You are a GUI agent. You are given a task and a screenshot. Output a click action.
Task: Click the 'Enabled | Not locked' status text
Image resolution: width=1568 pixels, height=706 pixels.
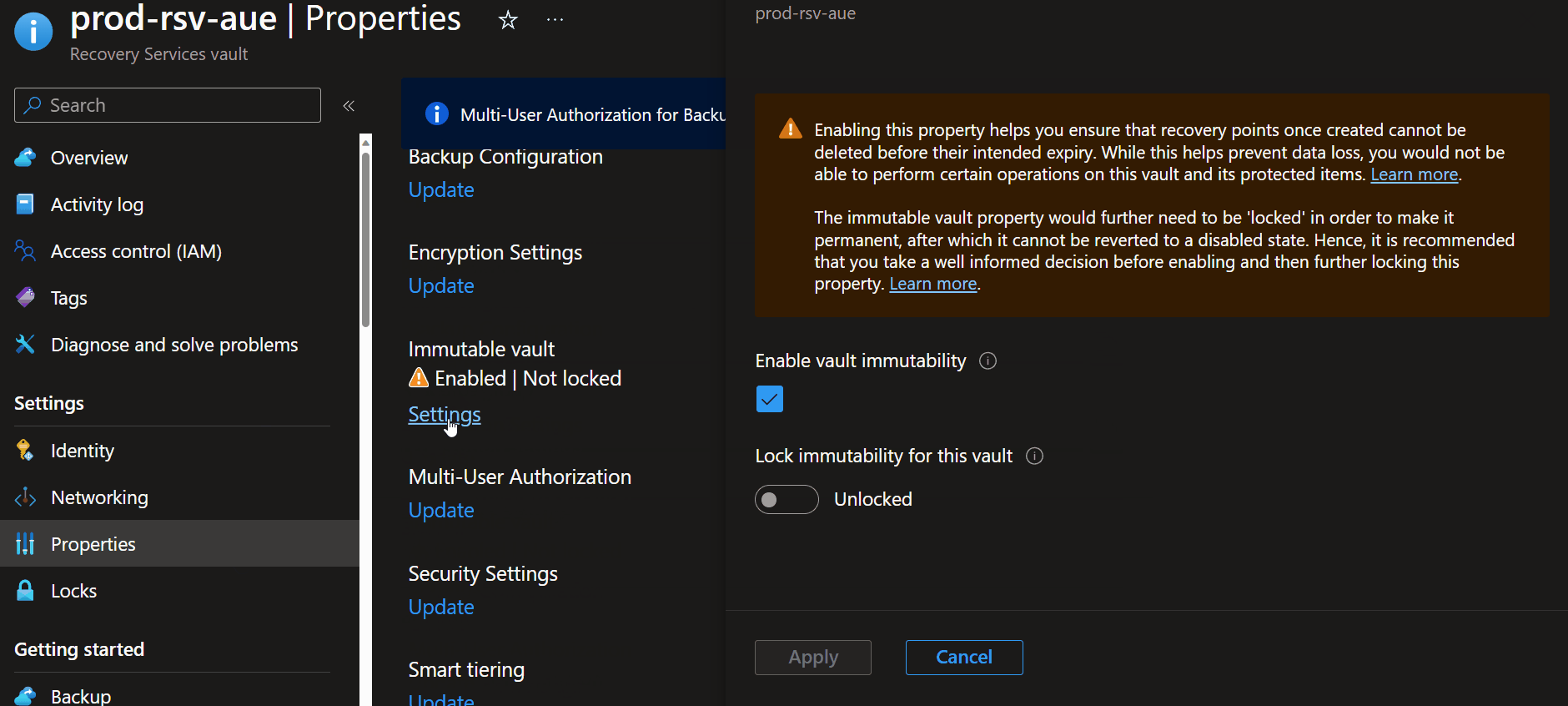tap(528, 378)
